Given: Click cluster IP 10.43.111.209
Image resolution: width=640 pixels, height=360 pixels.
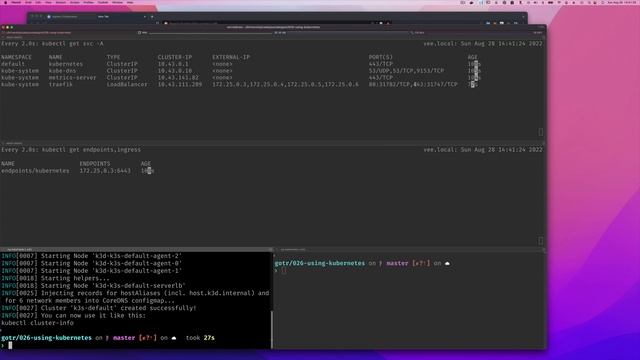Looking at the screenshot, I should [x=180, y=84].
